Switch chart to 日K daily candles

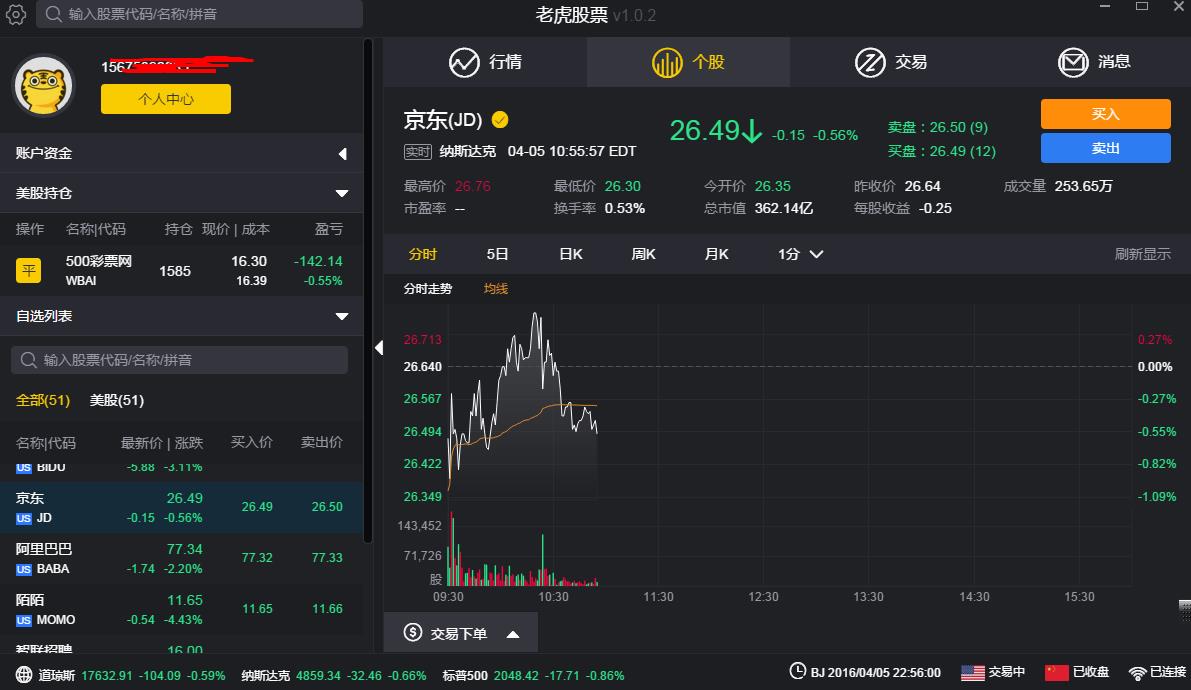pyautogui.click(x=570, y=254)
